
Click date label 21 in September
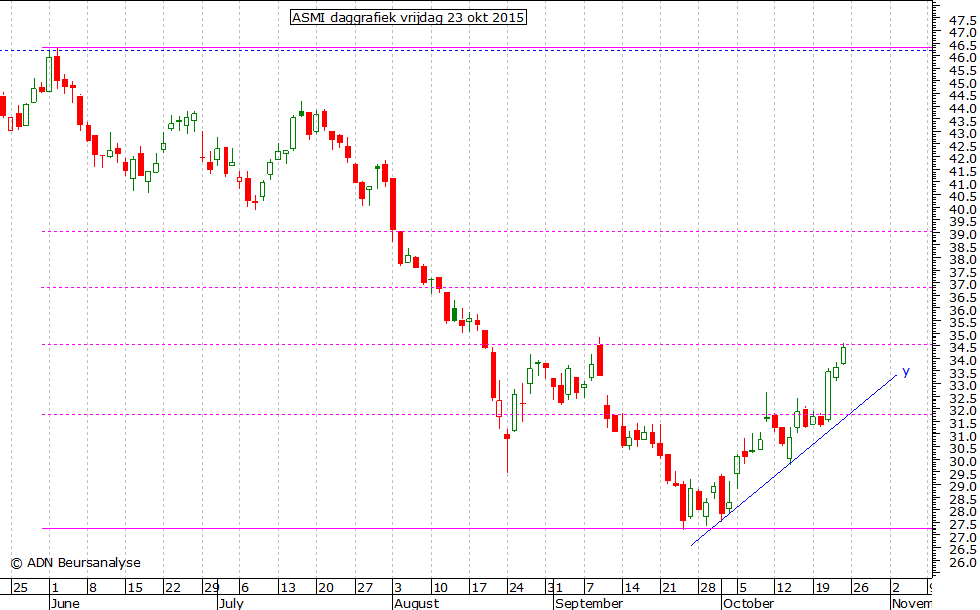tap(669, 588)
